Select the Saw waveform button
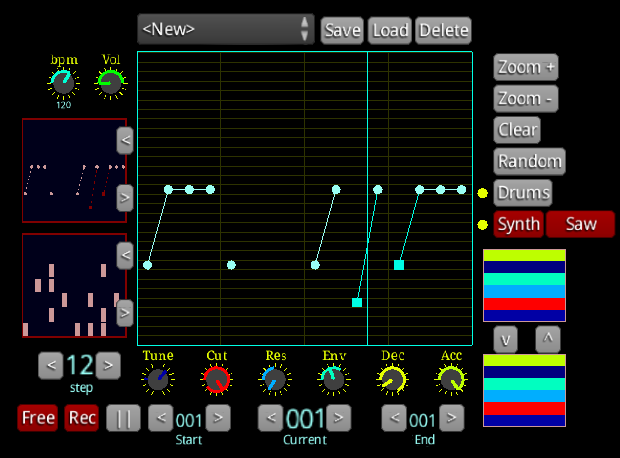Screen dimensions: 620x458 [x=580, y=224]
